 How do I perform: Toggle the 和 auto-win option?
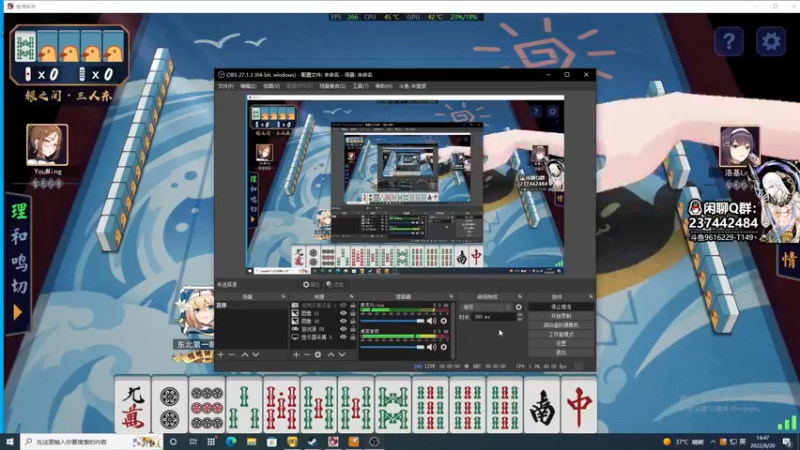[x=19, y=237]
